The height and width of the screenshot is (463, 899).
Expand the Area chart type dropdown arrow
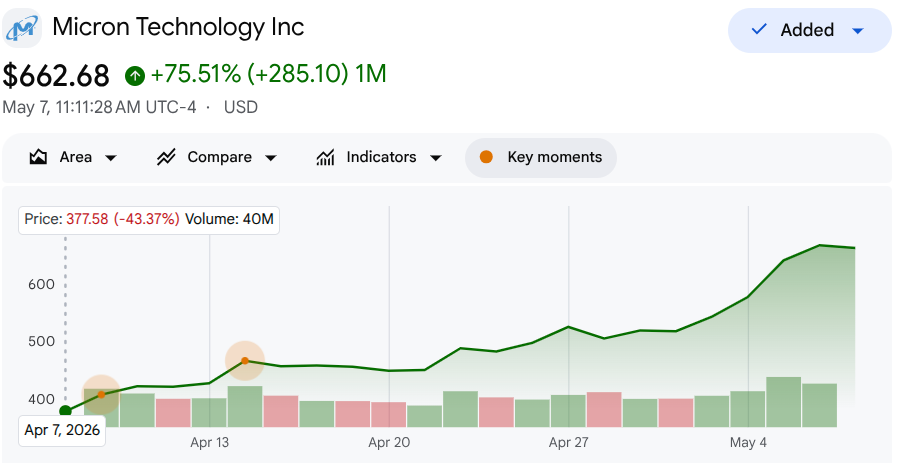point(111,158)
